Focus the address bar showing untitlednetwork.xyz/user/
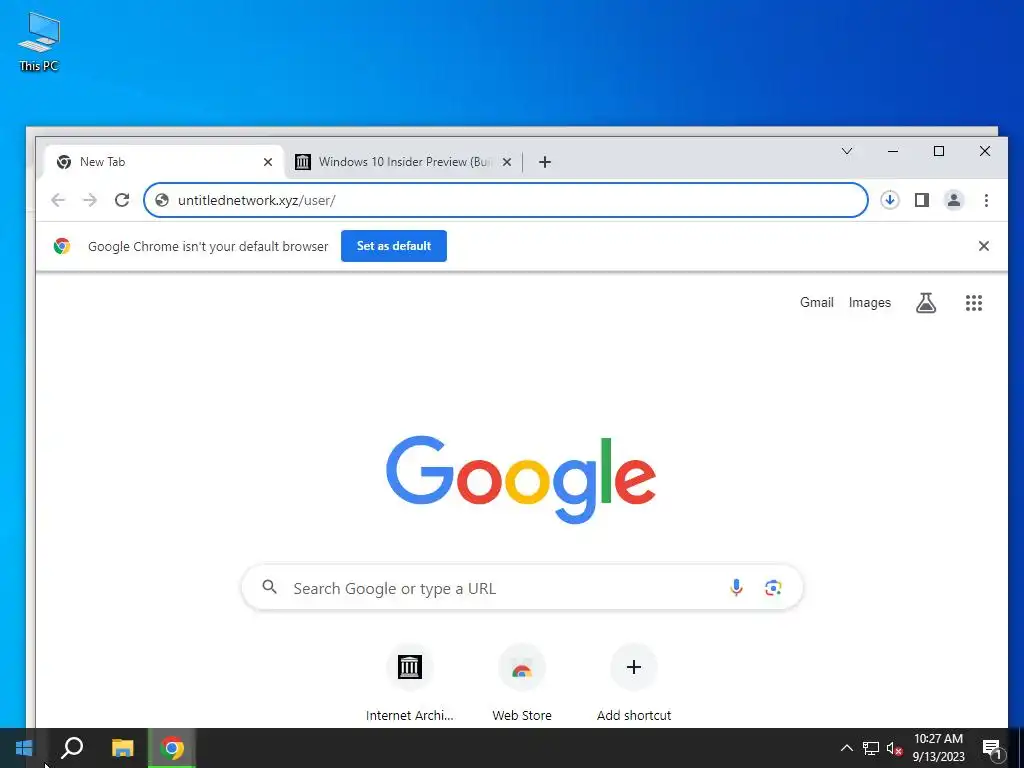This screenshot has height=768, width=1024. (505, 200)
